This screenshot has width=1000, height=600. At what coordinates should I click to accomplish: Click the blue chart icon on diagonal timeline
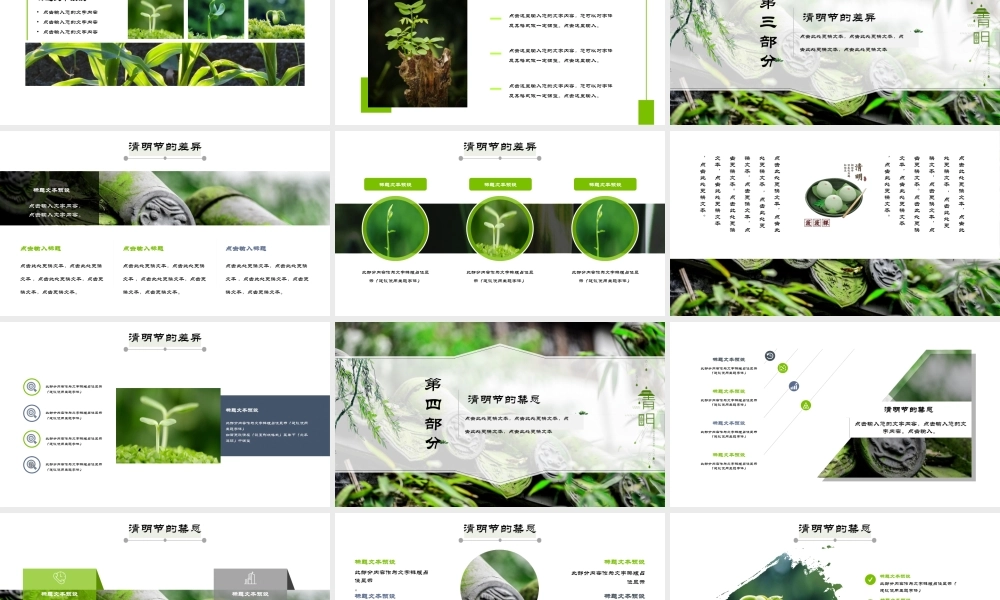(794, 386)
